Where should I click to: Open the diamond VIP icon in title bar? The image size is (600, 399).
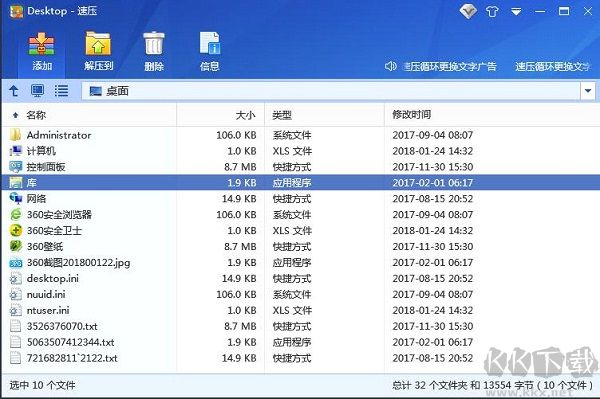coord(468,11)
